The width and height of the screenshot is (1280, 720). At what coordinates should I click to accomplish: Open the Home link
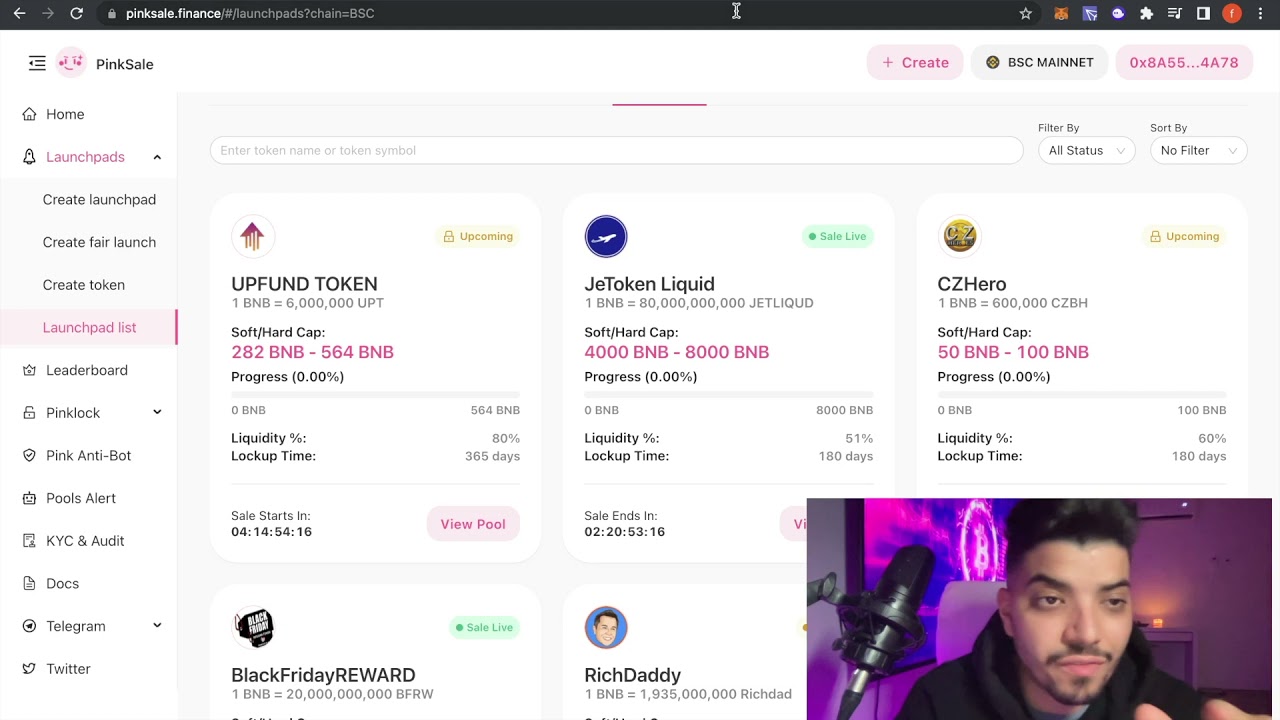click(65, 114)
